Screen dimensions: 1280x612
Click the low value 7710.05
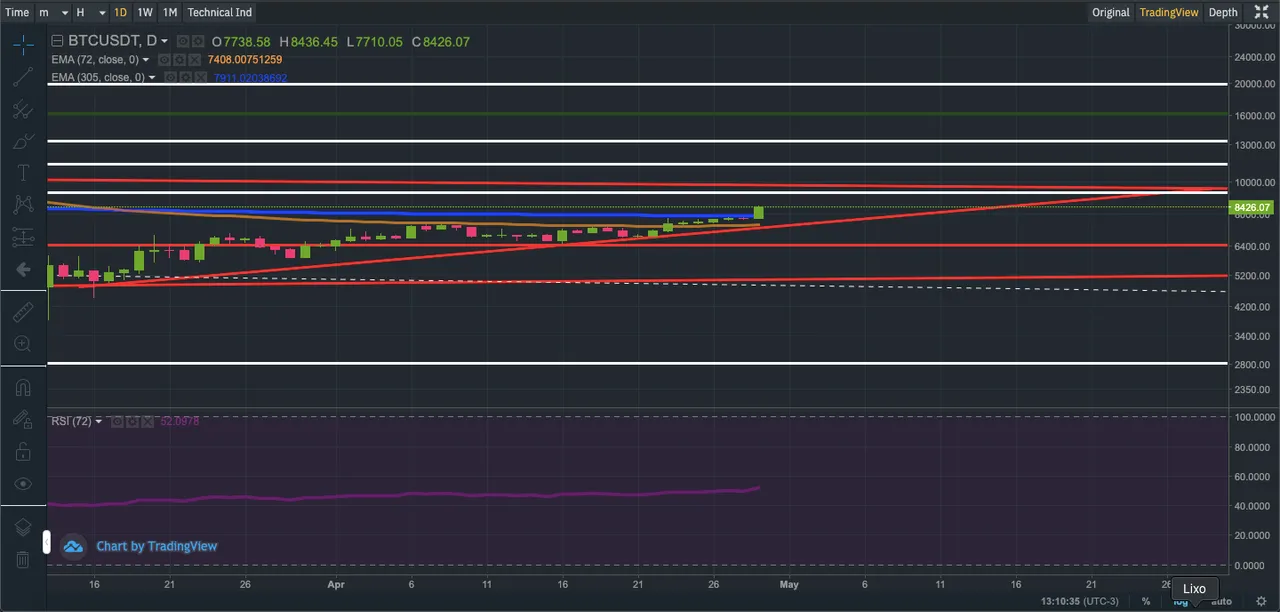(380, 41)
